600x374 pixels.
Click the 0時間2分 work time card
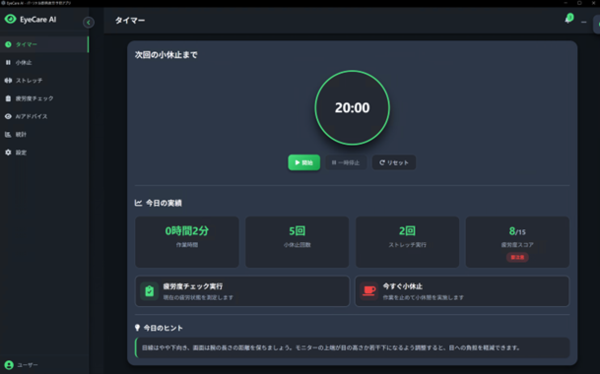point(187,242)
